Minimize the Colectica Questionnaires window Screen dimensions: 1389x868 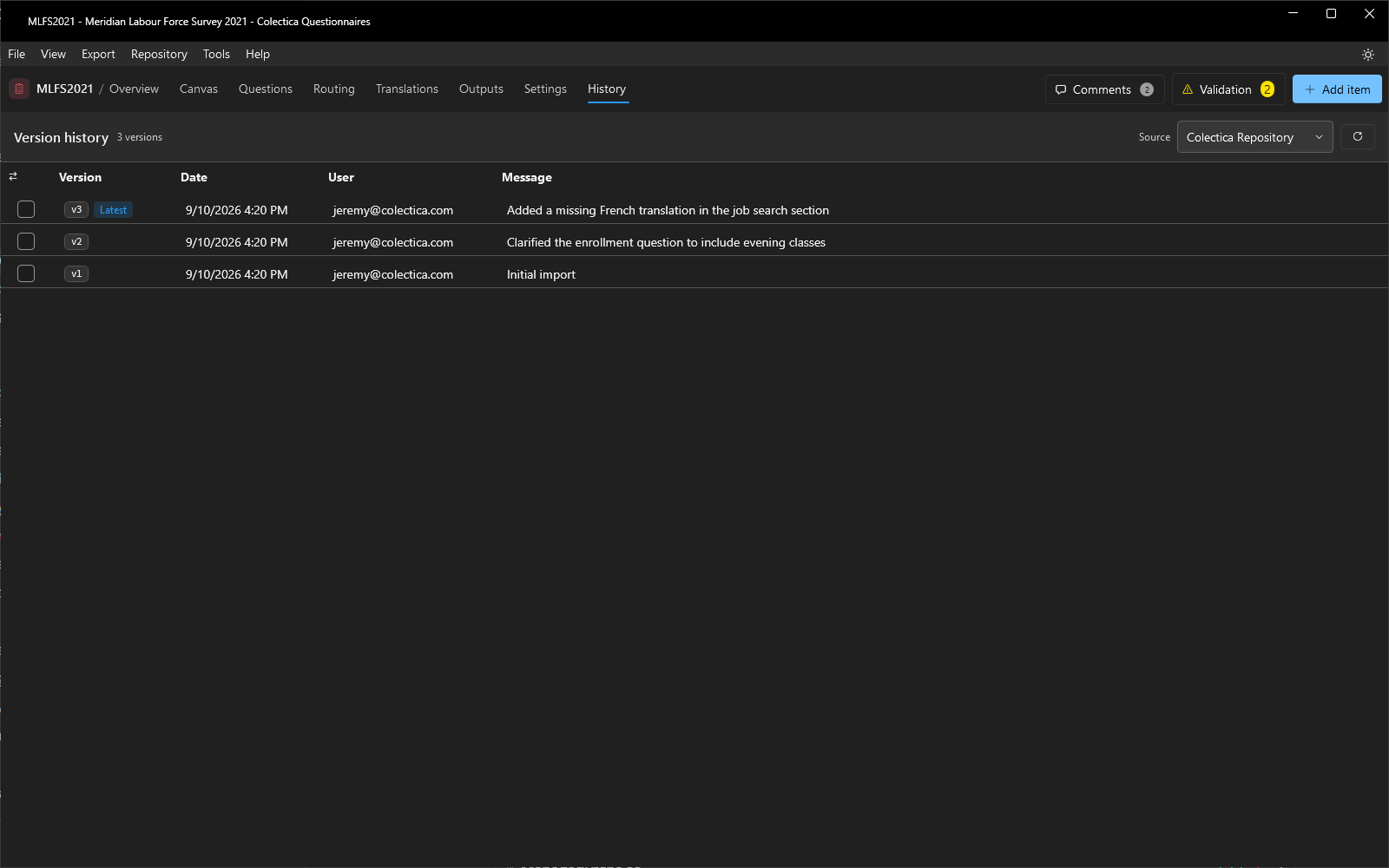click(1293, 13)
